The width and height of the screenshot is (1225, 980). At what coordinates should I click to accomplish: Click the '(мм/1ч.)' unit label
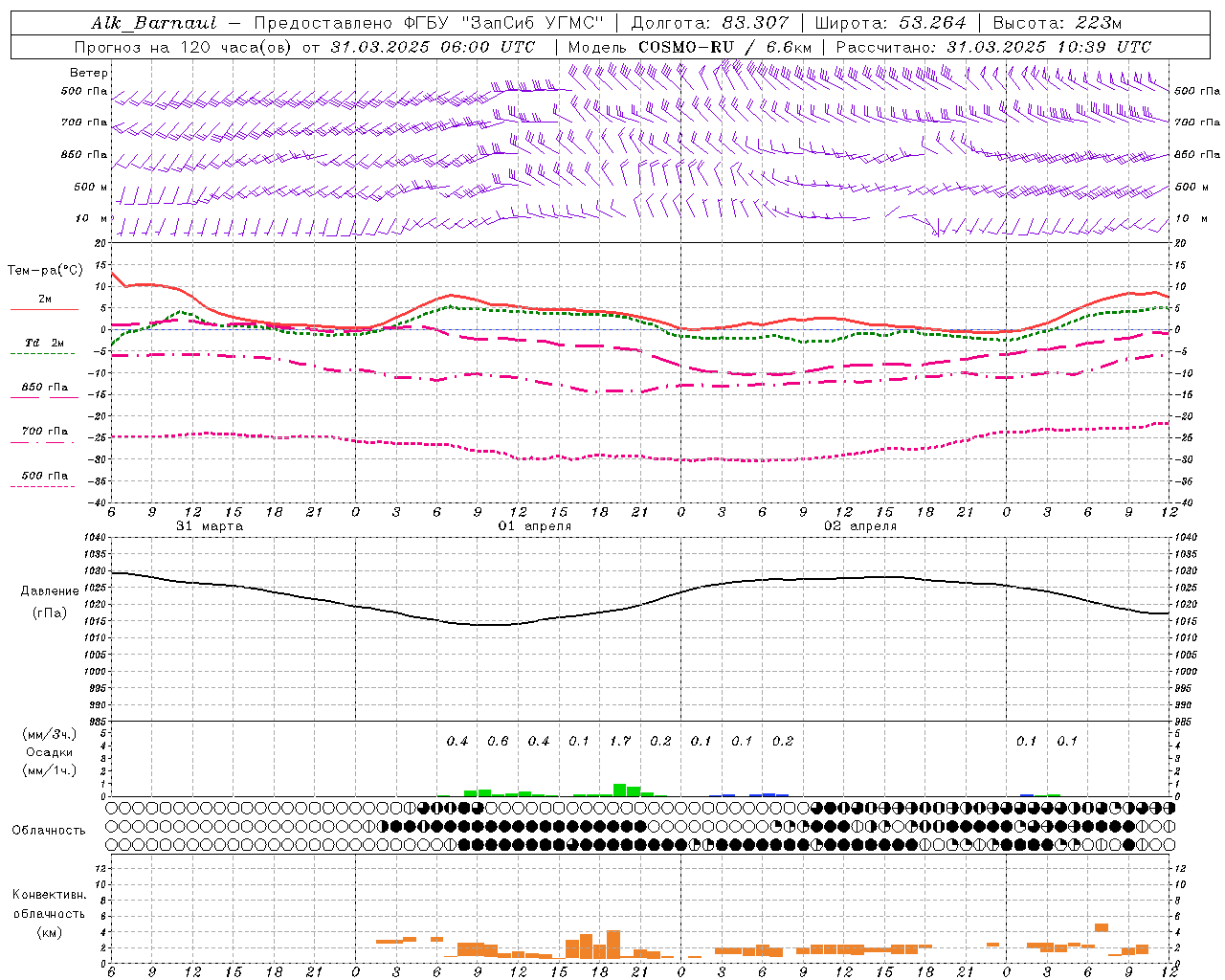pos(50,770)
